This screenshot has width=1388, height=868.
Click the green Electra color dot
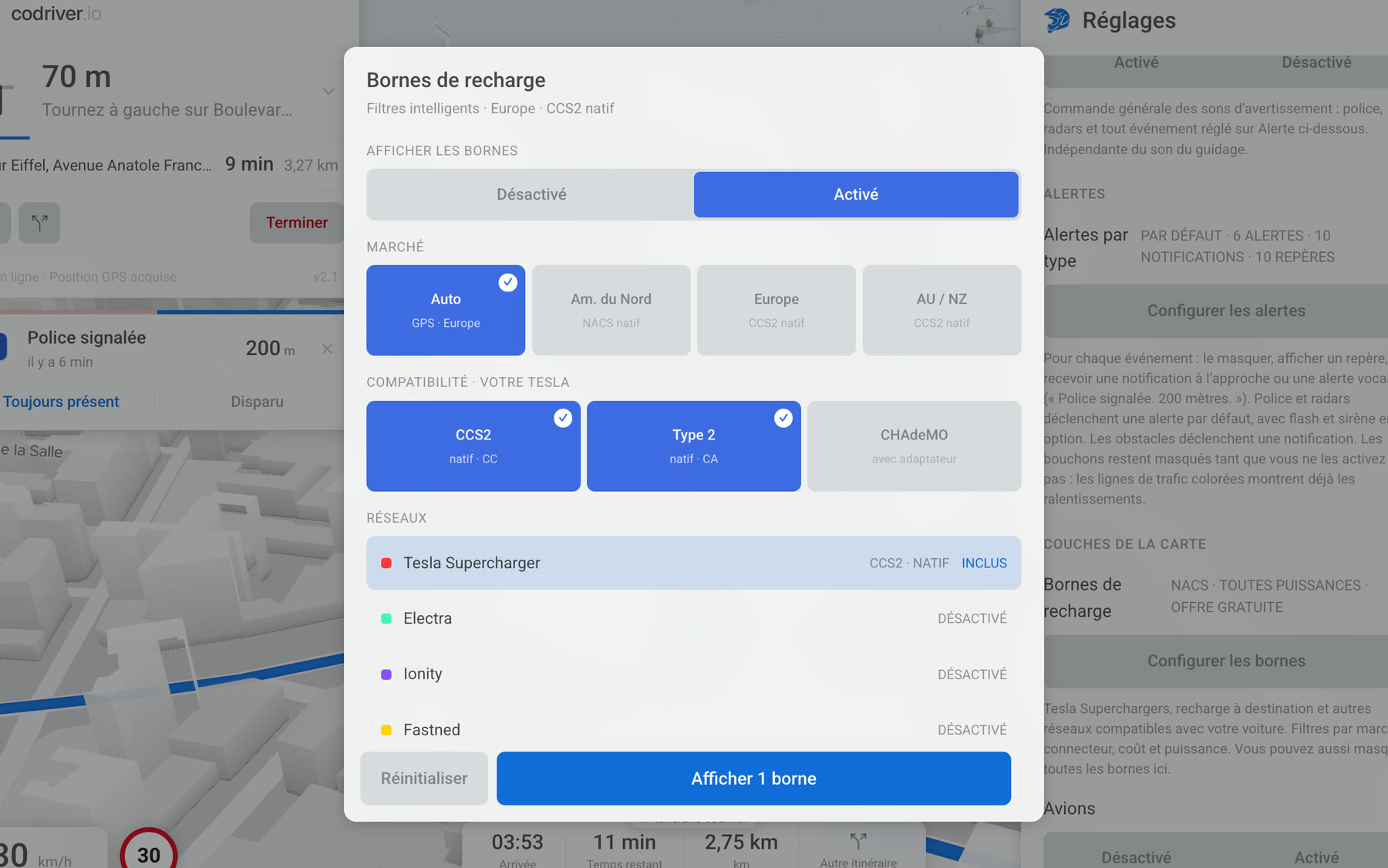[386, 619]
